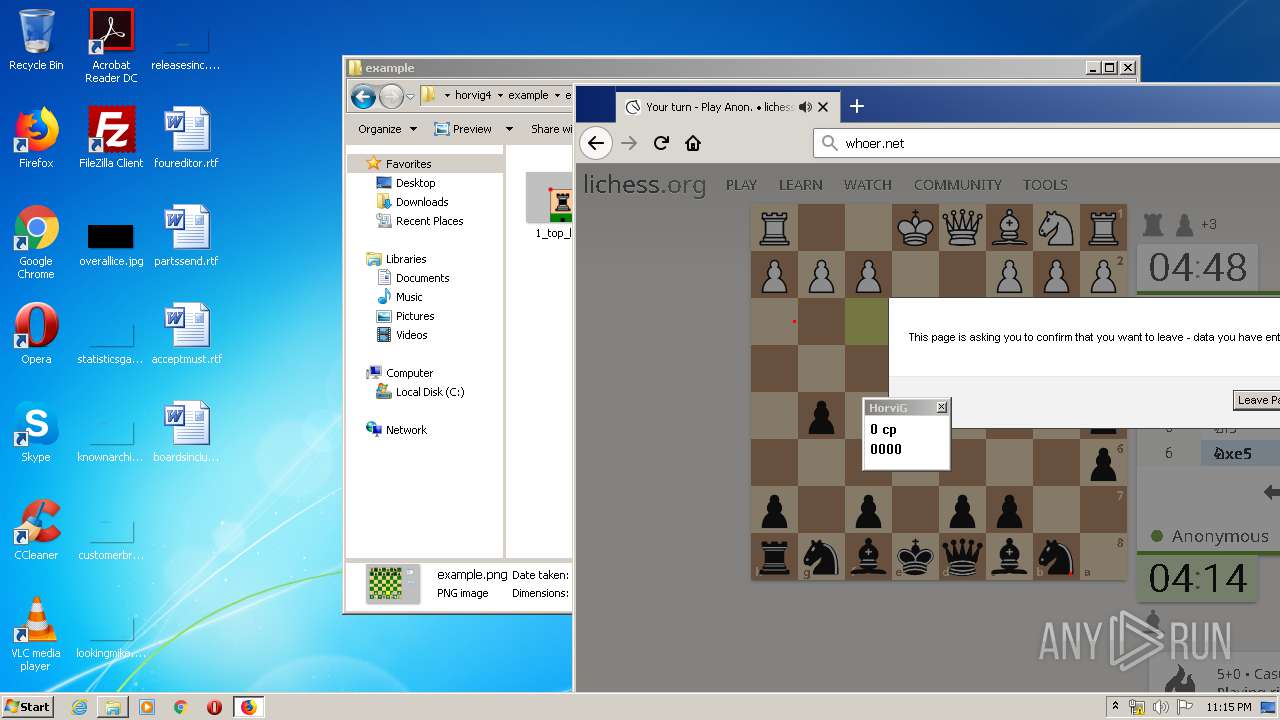Open Local Disk (C:)
Viewport: 1280px width, 720px height.
[x=429, y=391]
